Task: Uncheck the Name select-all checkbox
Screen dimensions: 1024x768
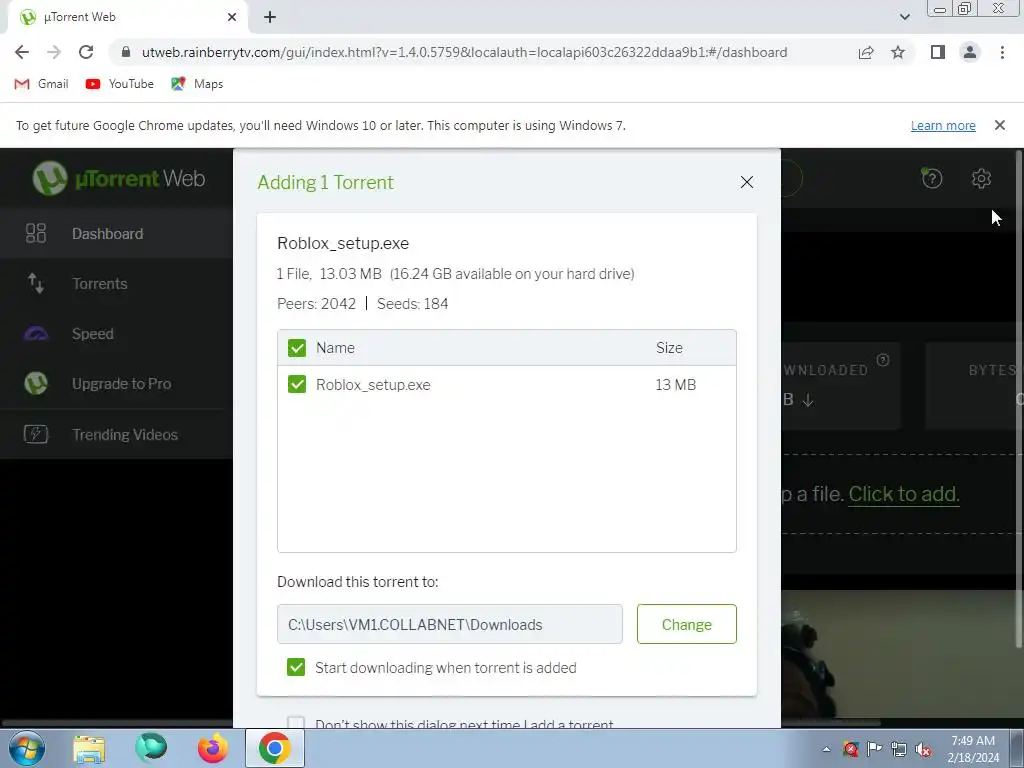Action: 296,348
